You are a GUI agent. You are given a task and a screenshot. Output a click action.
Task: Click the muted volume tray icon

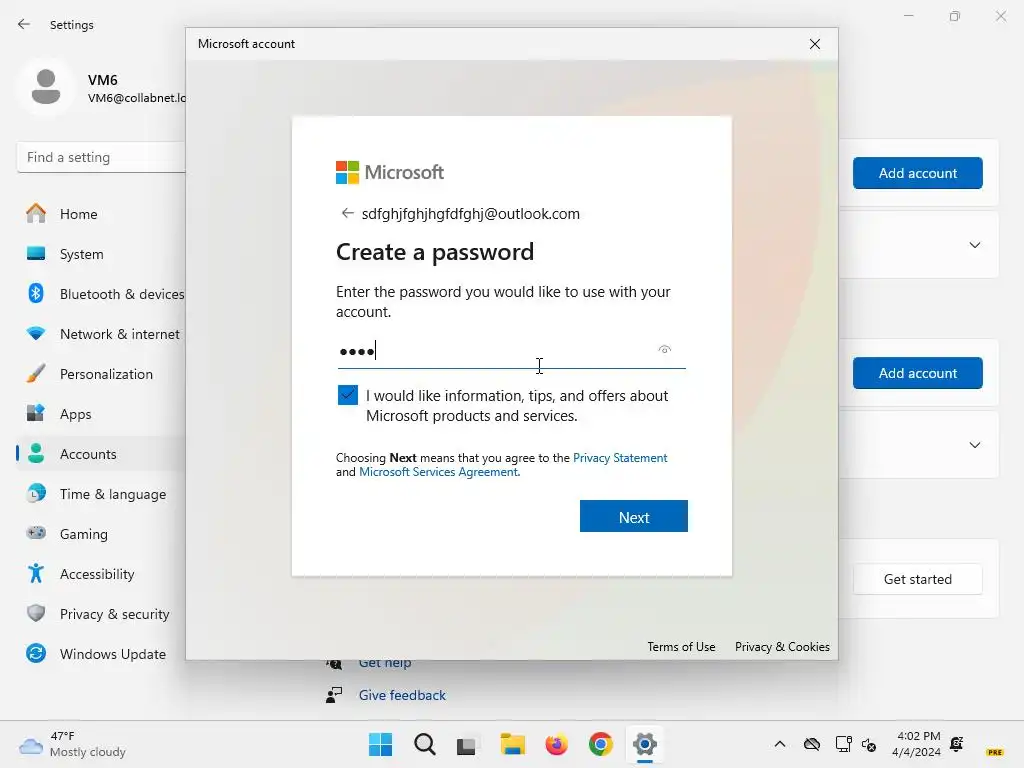(869, 744)
